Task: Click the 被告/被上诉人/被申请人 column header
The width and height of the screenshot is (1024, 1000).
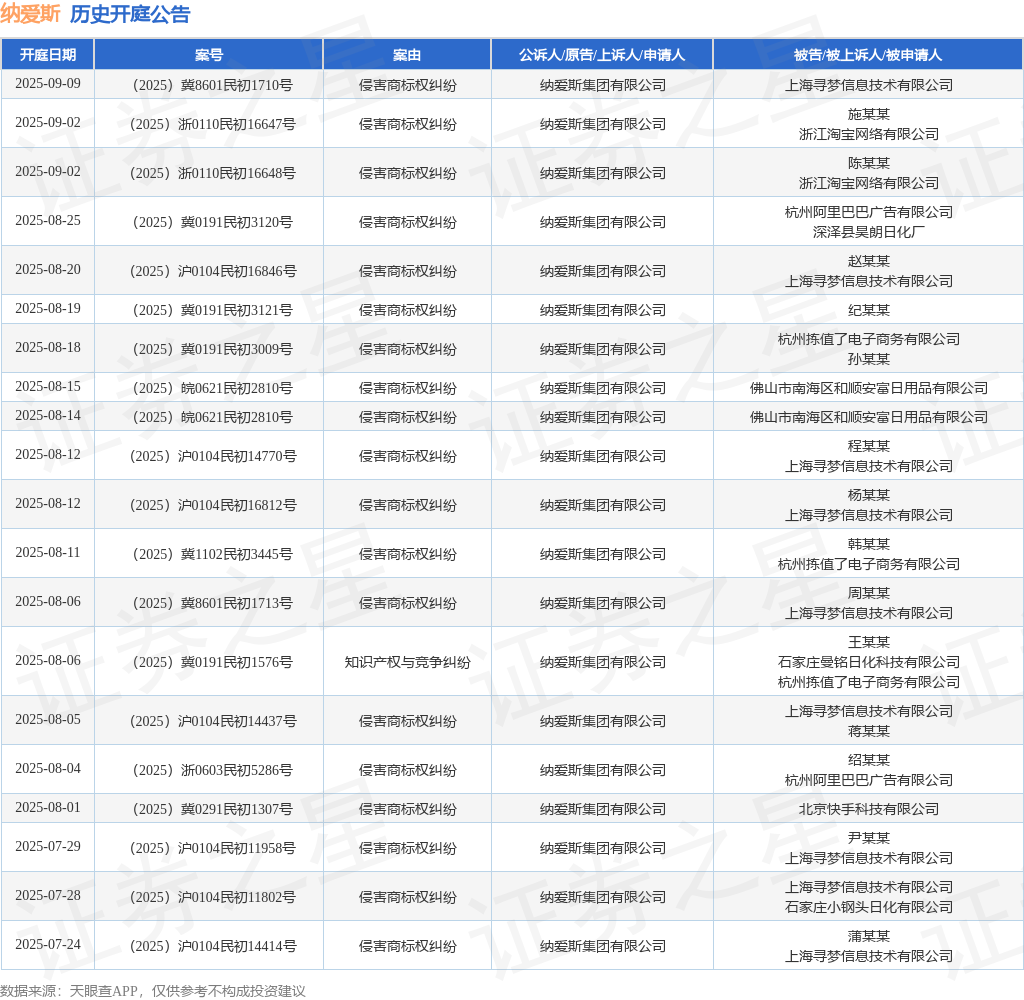Action: point(868,55)
